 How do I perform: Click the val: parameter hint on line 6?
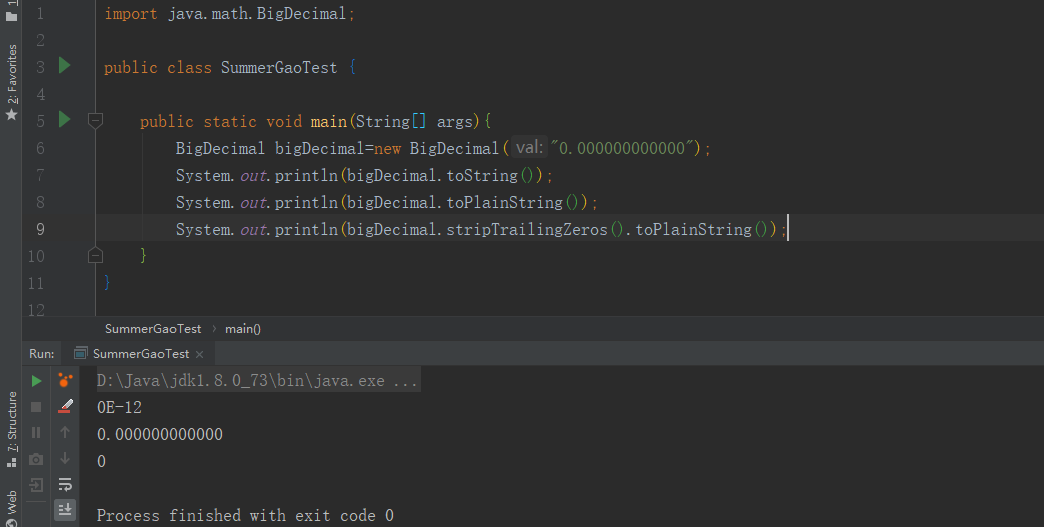coord(529,147)
